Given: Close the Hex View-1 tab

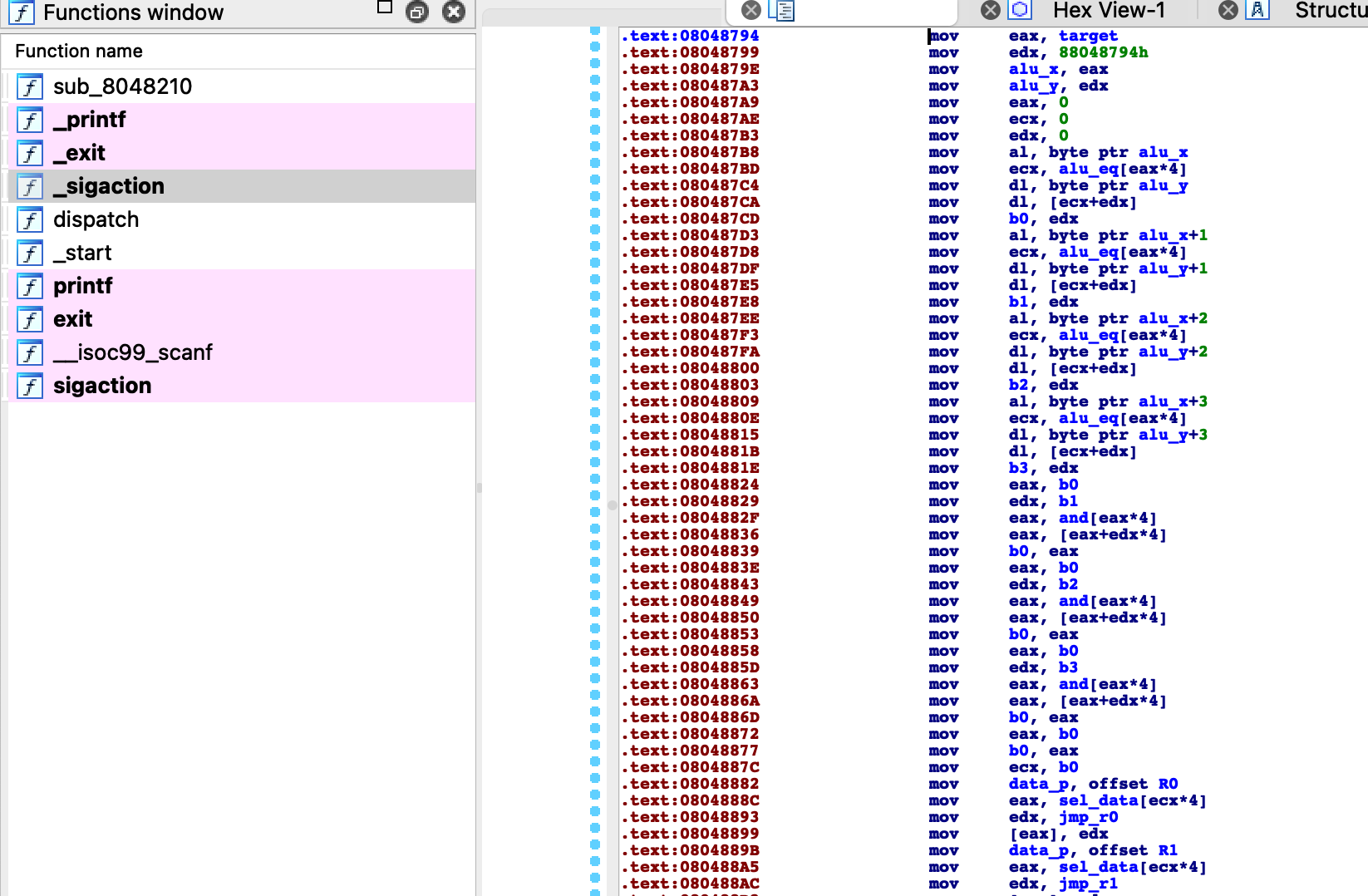Looking at the screenshot, I should click(990, 10).
